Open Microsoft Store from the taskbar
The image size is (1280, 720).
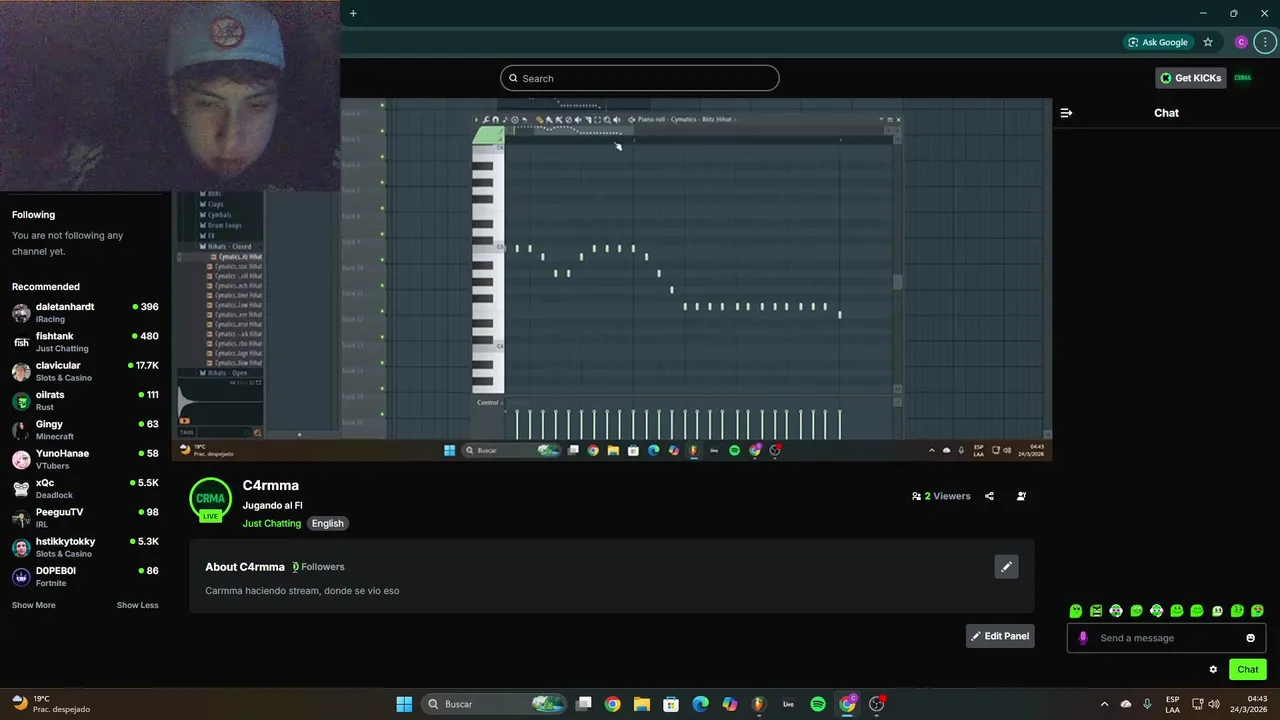click(x=671, y=704)
